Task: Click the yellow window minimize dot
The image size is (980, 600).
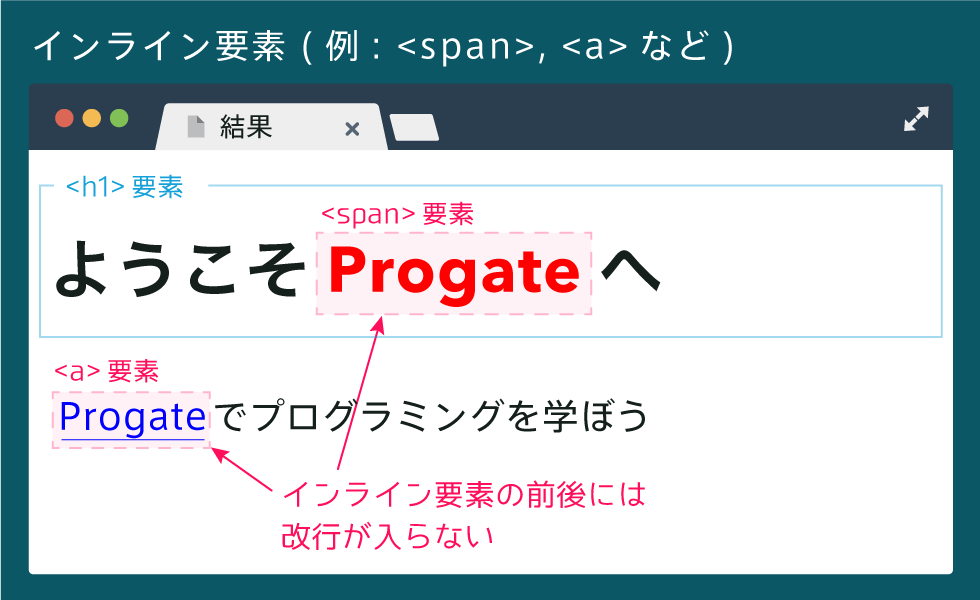Action: [92, 118]
